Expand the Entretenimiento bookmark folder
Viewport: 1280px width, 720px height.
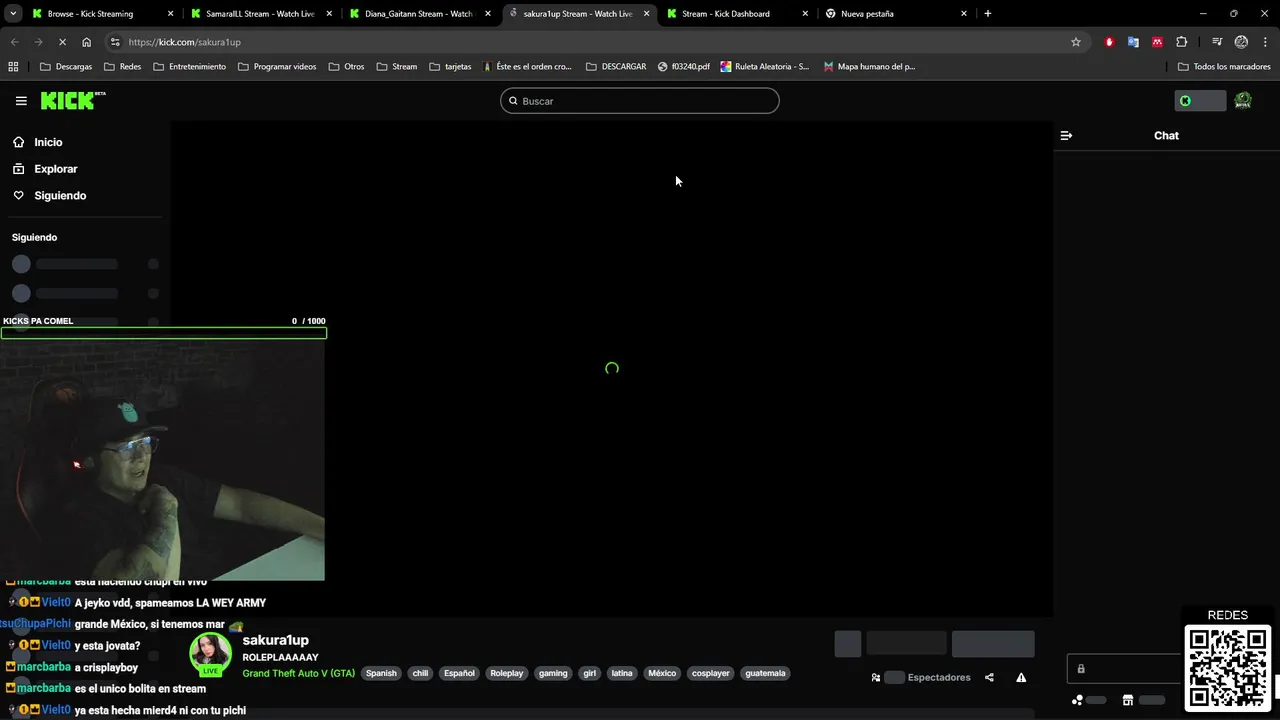point(190,67)
